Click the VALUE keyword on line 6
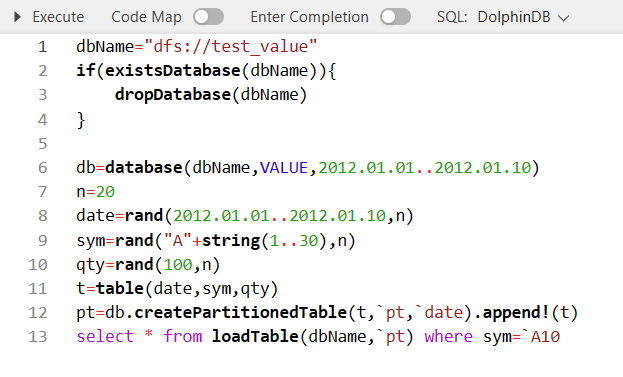The height and width of the screenshot is (377, 623). tap(284, 168)
